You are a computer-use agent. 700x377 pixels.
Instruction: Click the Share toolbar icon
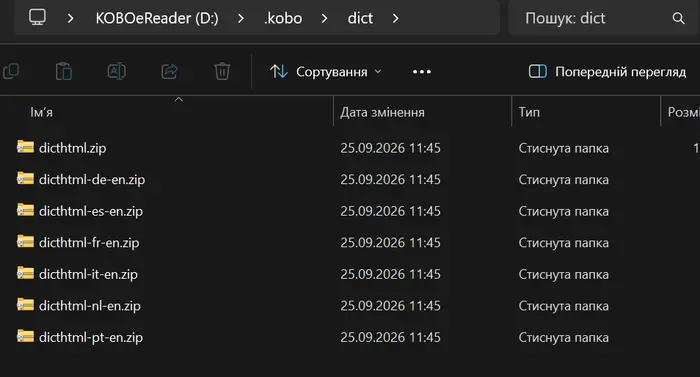pyautogui.click(x=170, y=71)
